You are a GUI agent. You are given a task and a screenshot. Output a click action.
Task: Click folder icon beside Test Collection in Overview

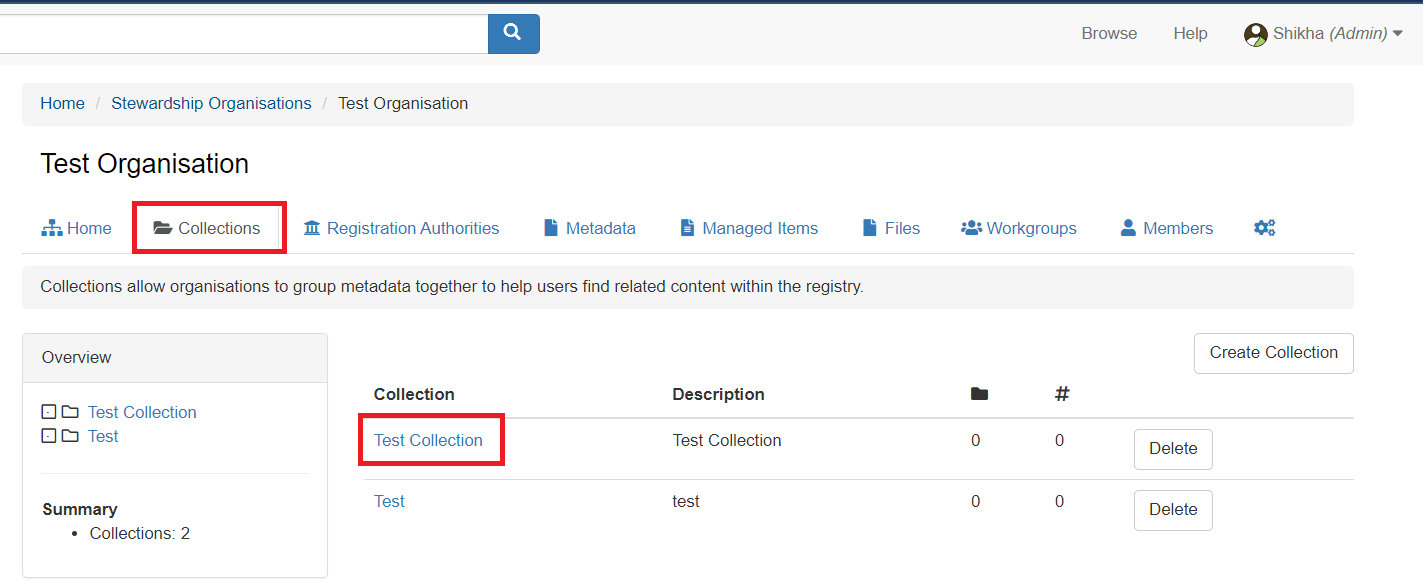(x=70, y=412)
